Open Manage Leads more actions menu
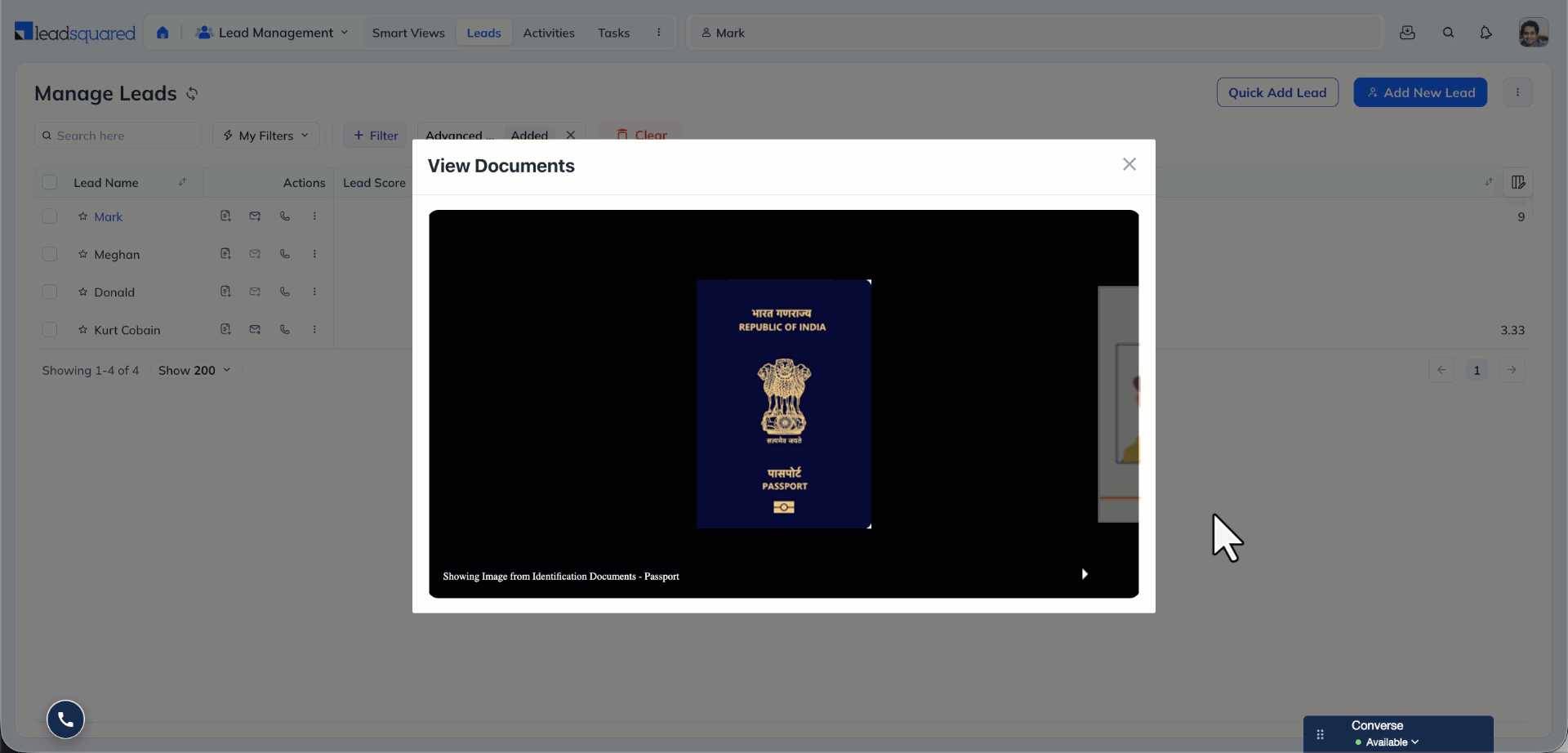Image resolution: width=1568 pixels, height=753 pixels. click(x=1517, y=92)
